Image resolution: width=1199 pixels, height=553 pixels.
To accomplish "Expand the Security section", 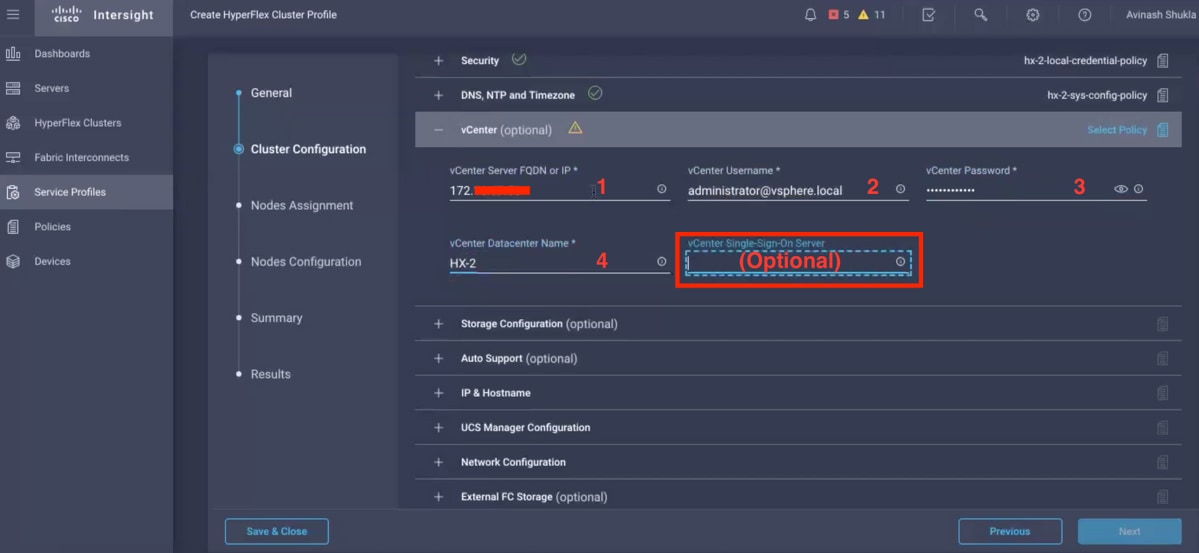I will pos(439,60).
